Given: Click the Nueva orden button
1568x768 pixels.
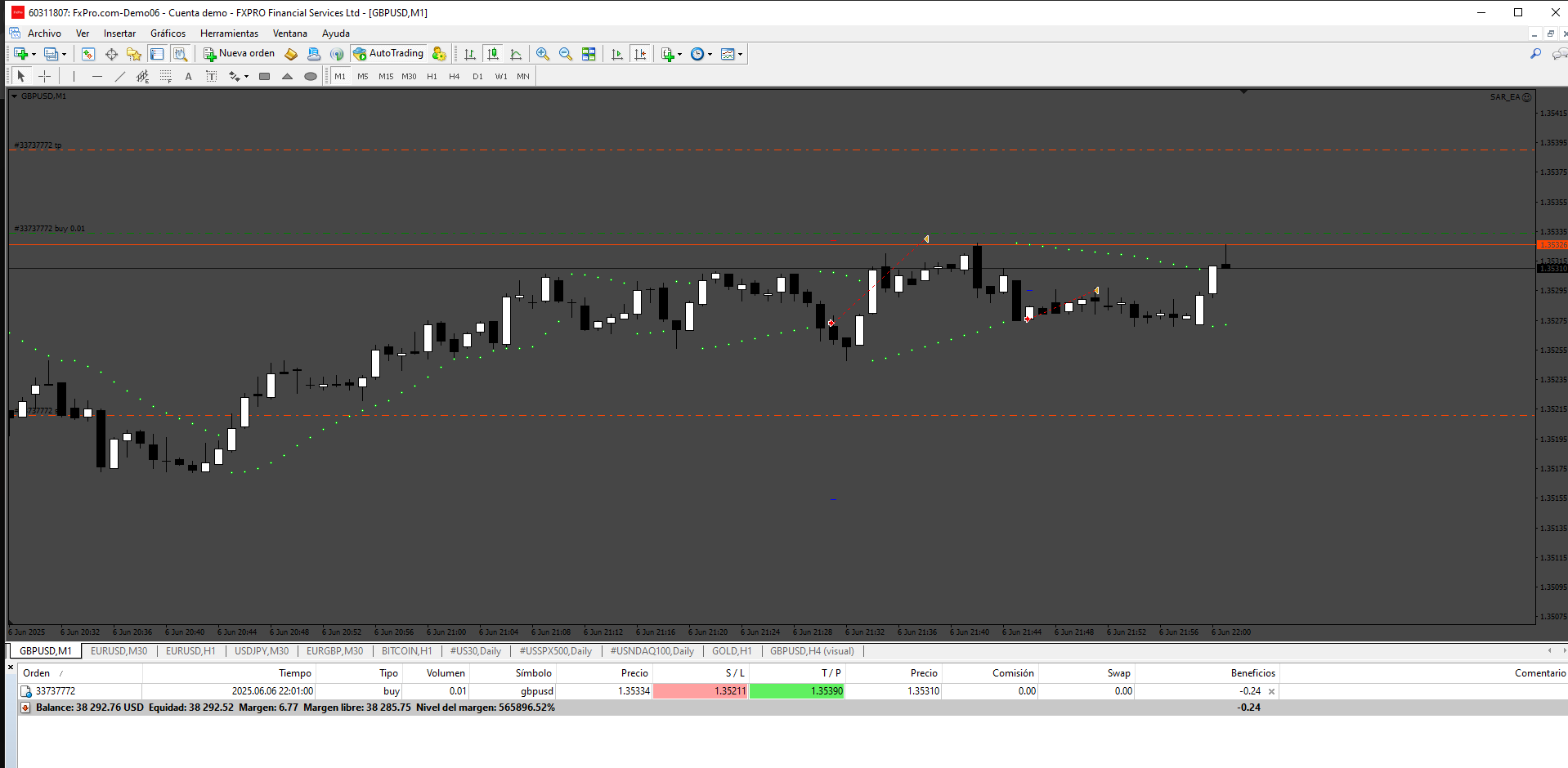Looking at the screenshot, I should point(240,54).
